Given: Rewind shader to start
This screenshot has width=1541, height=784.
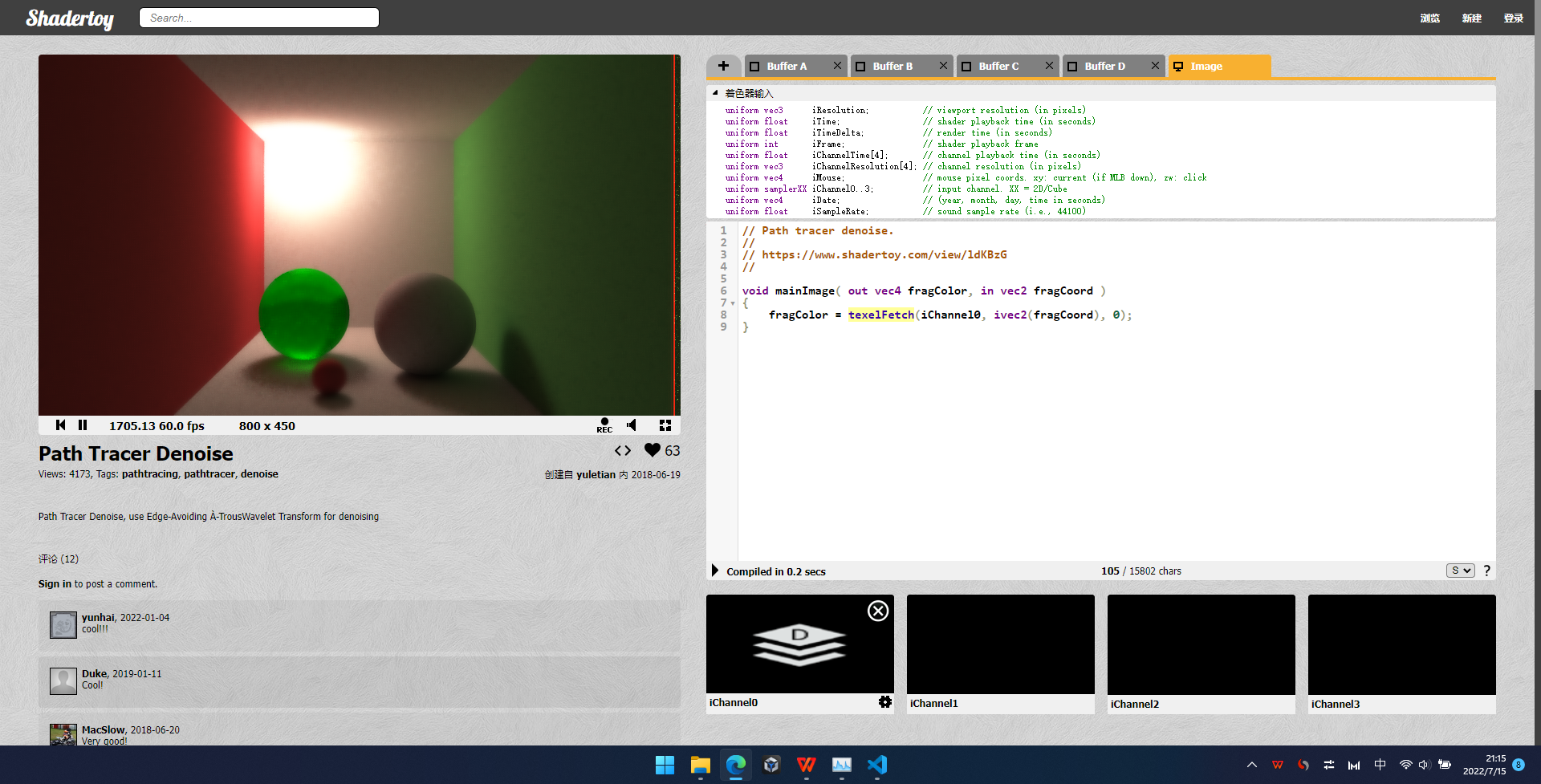Looking at the screenshot, I should [60, 425].
